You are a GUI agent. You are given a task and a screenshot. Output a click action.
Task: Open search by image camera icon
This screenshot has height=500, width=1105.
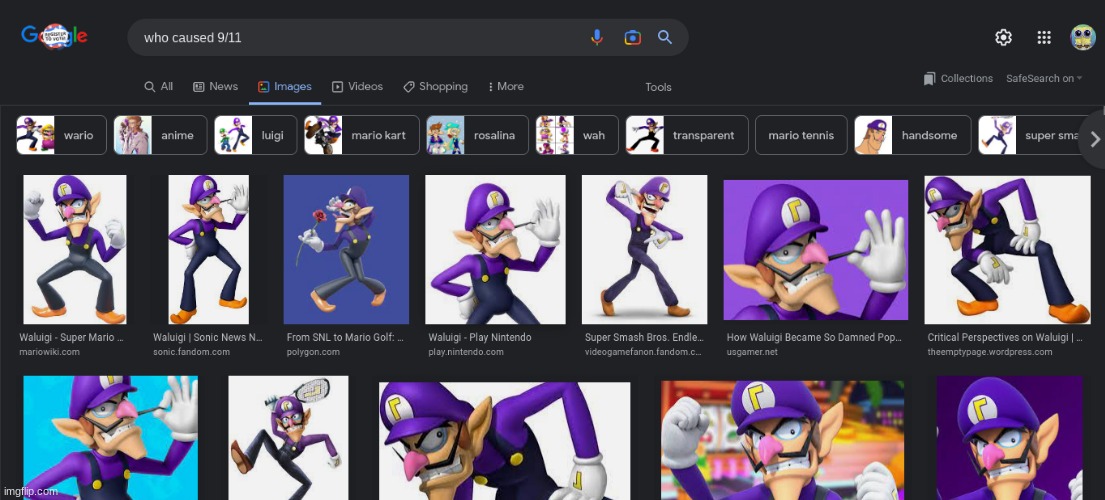tap(632, 37)
